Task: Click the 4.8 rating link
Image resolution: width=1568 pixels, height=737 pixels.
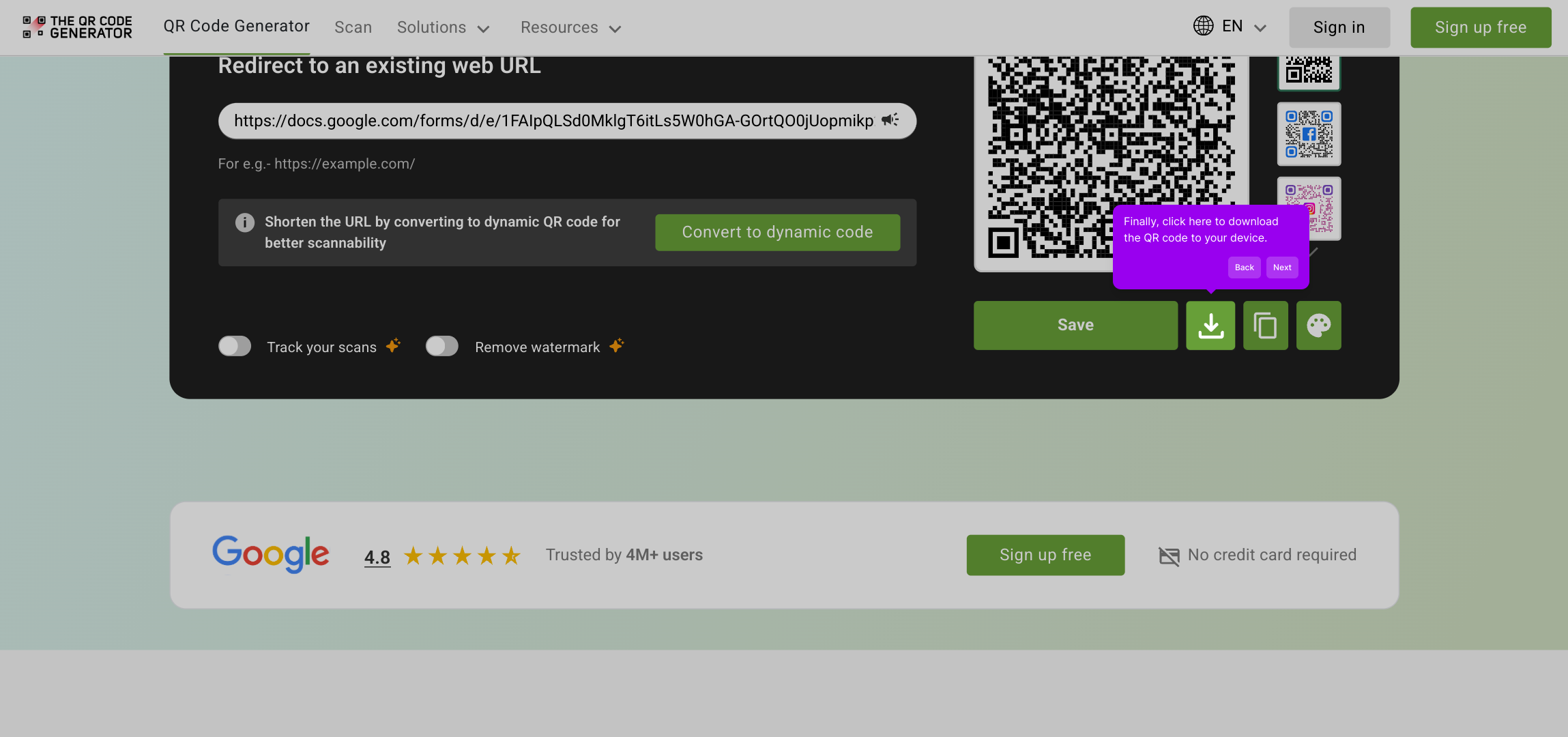Action: tap(377, 557)
